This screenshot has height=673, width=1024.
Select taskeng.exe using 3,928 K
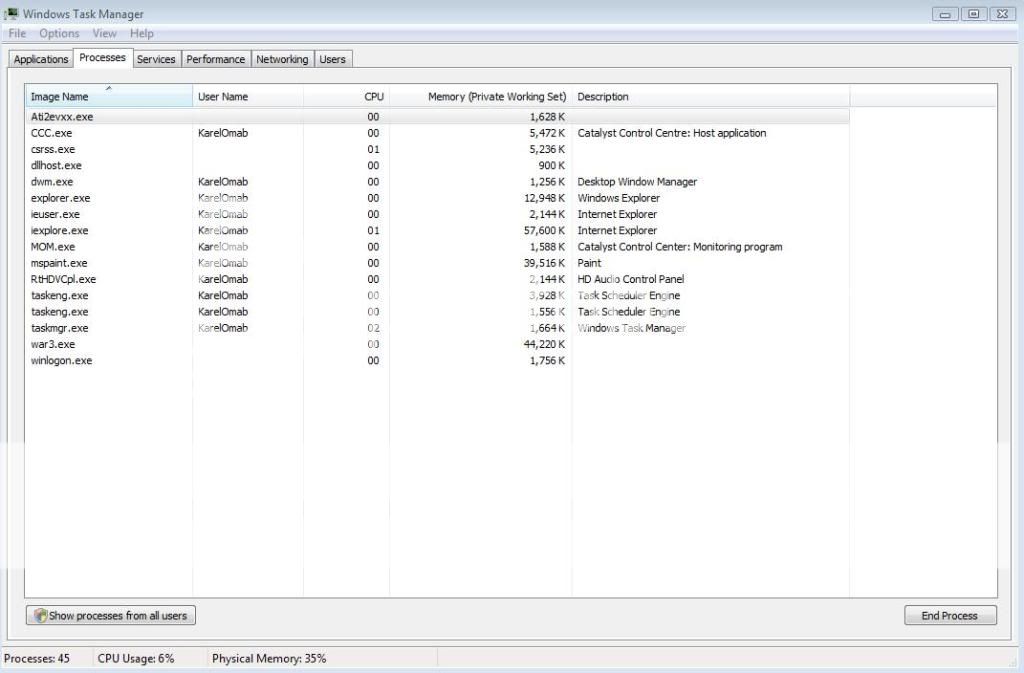click(x=438, y=296)
